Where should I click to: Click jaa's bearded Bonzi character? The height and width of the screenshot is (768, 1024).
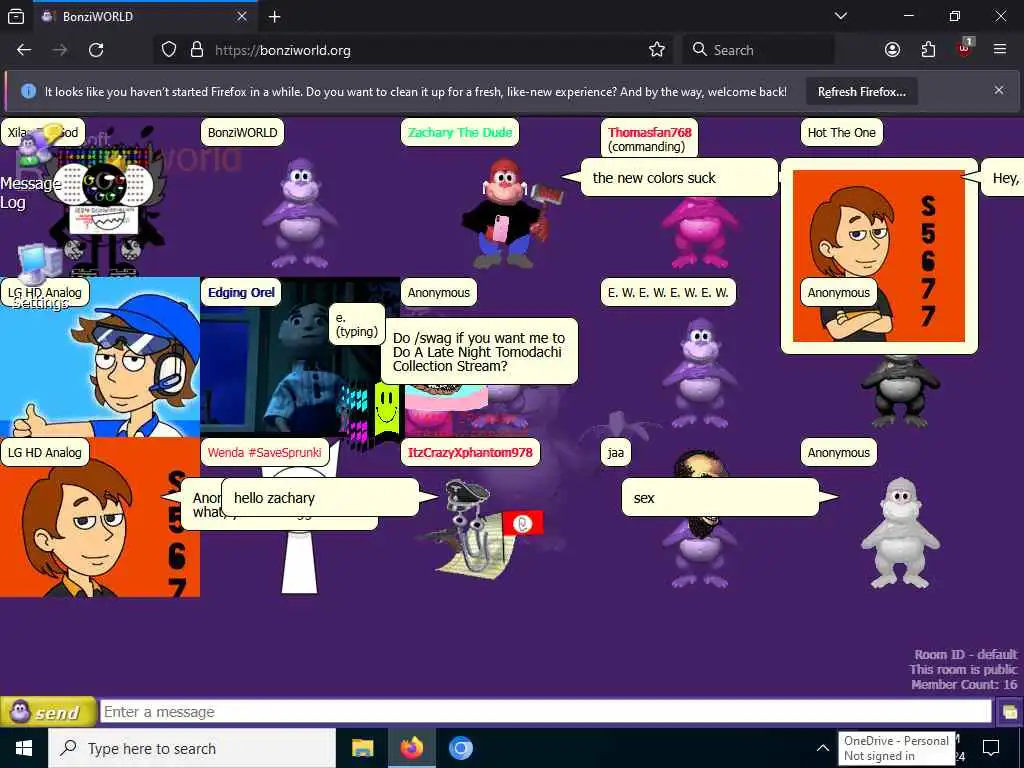coord(700,519)
